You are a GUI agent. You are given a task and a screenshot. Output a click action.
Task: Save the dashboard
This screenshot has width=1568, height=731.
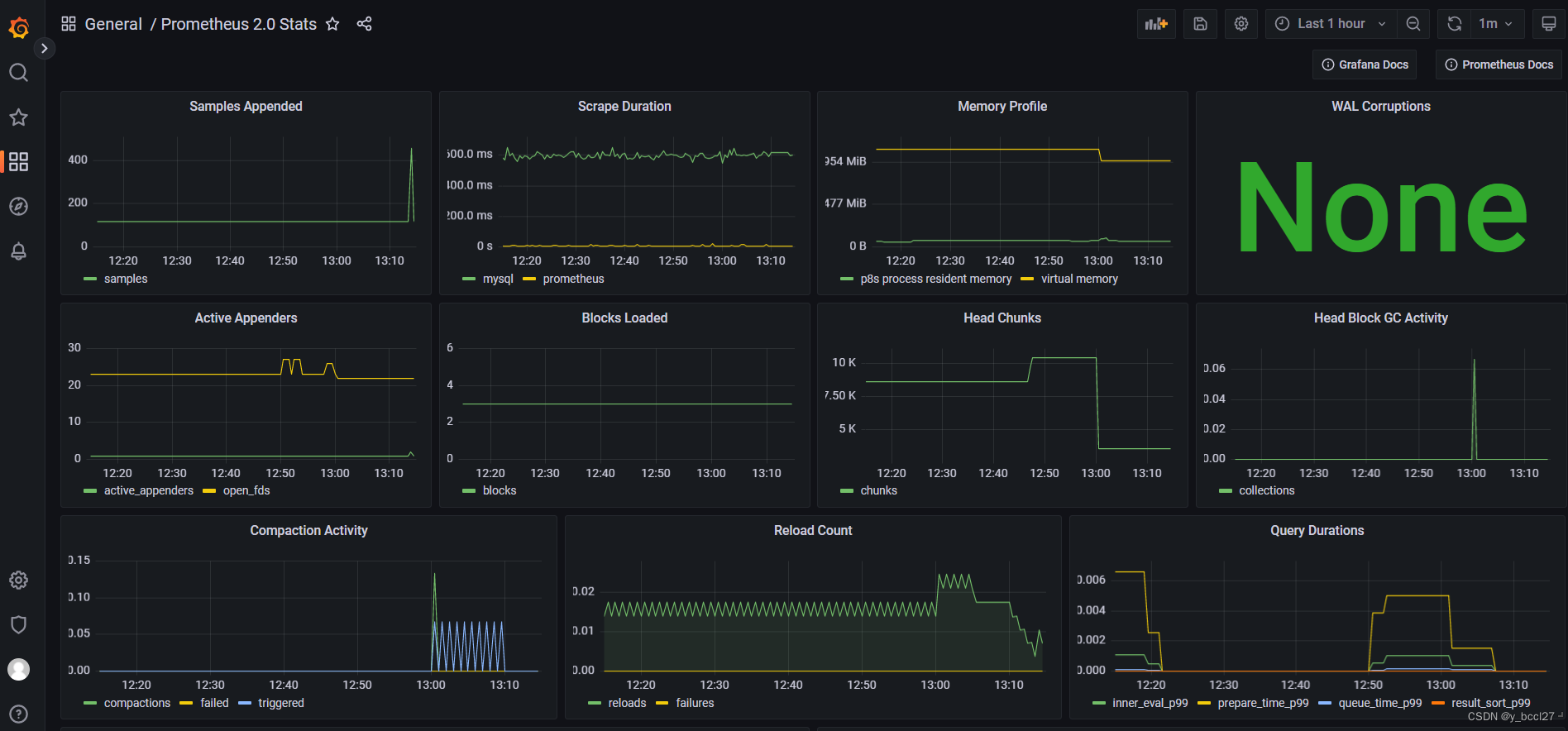point(1200,24)
